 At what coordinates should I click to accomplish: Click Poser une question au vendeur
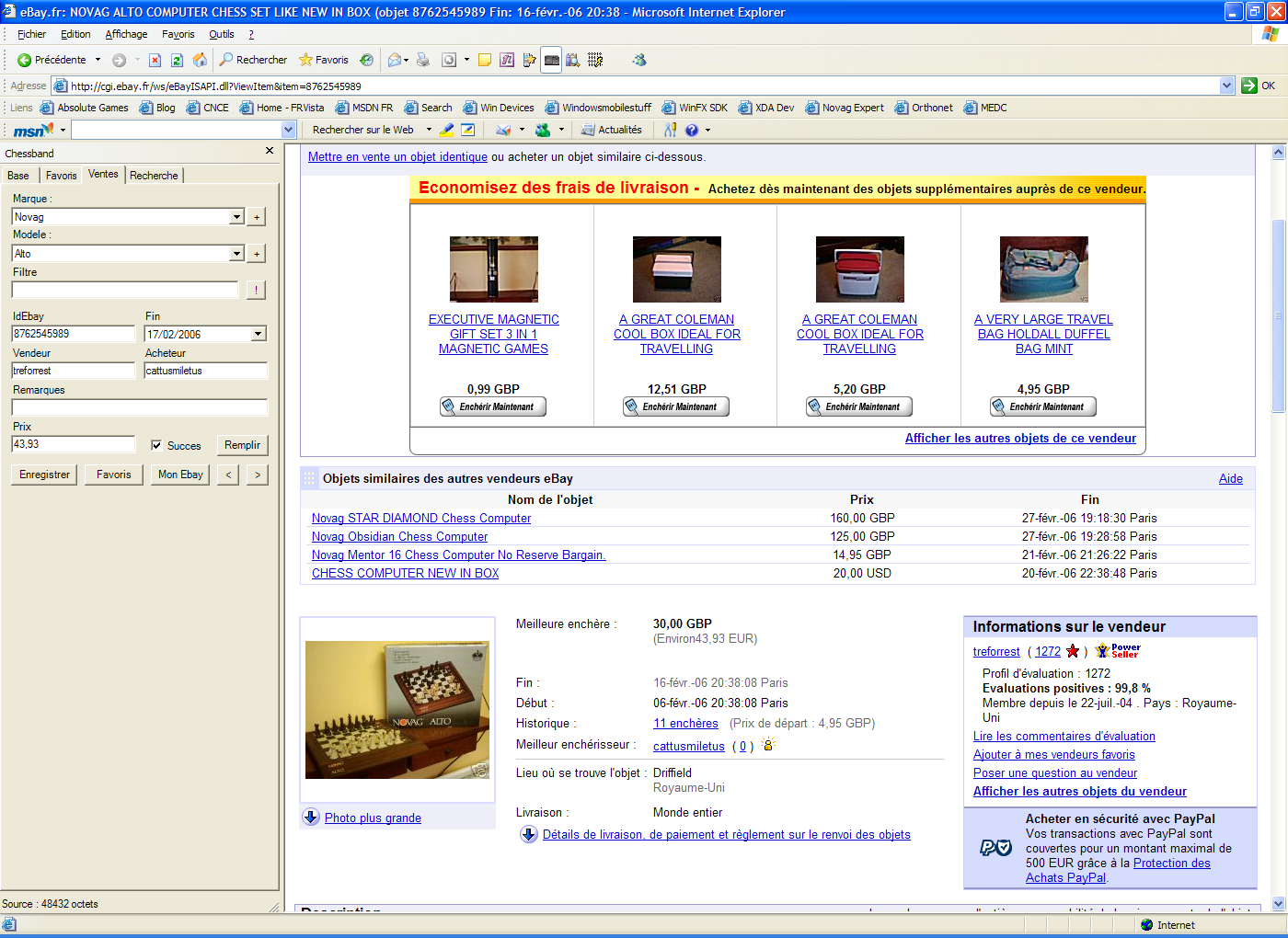tap(1055, 773)
